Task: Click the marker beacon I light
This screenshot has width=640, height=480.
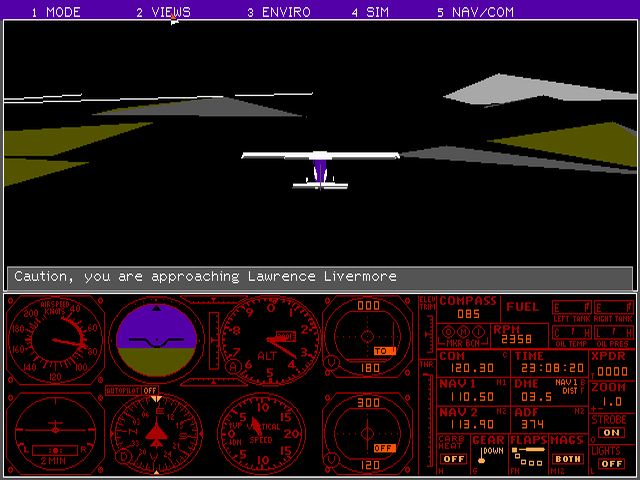Action: pyautogui.click(x=479, y=332)
